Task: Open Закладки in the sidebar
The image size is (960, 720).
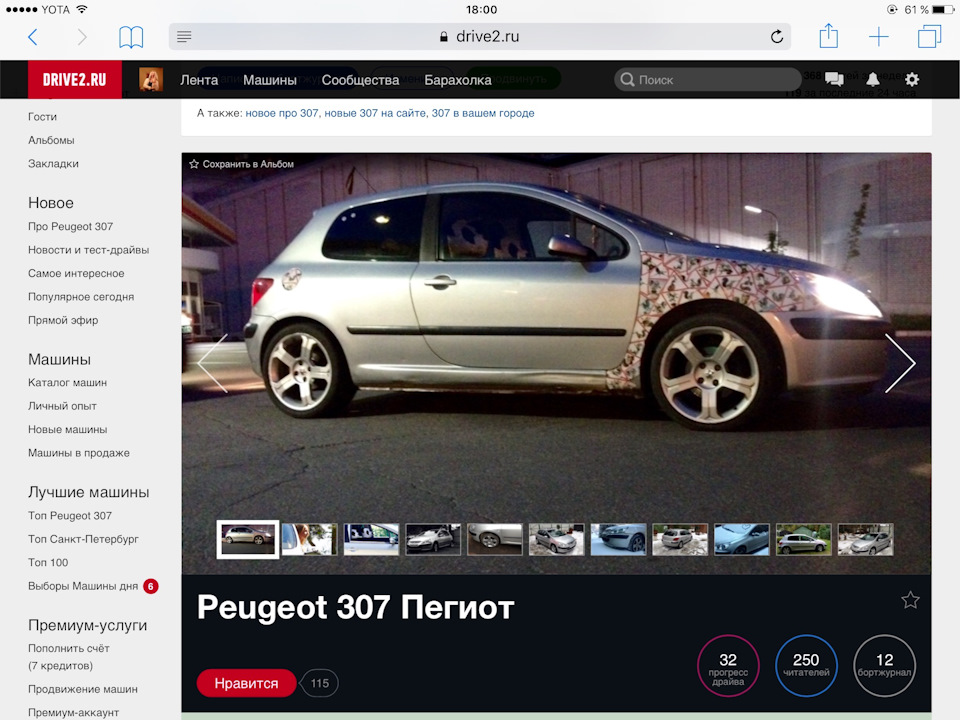Action: pos(53,164)
